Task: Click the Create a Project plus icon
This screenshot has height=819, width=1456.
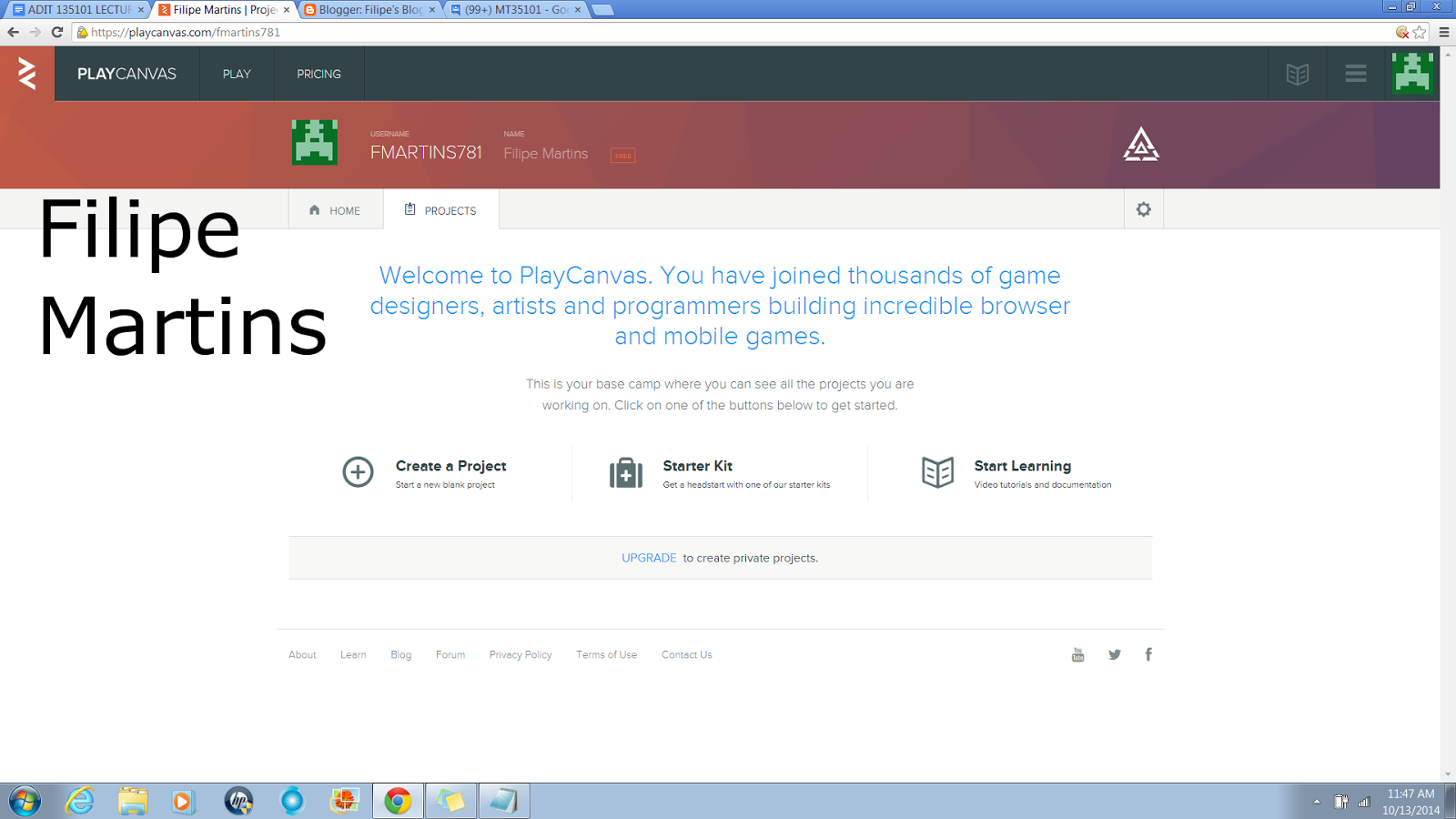Action: (x=358, y=472)
